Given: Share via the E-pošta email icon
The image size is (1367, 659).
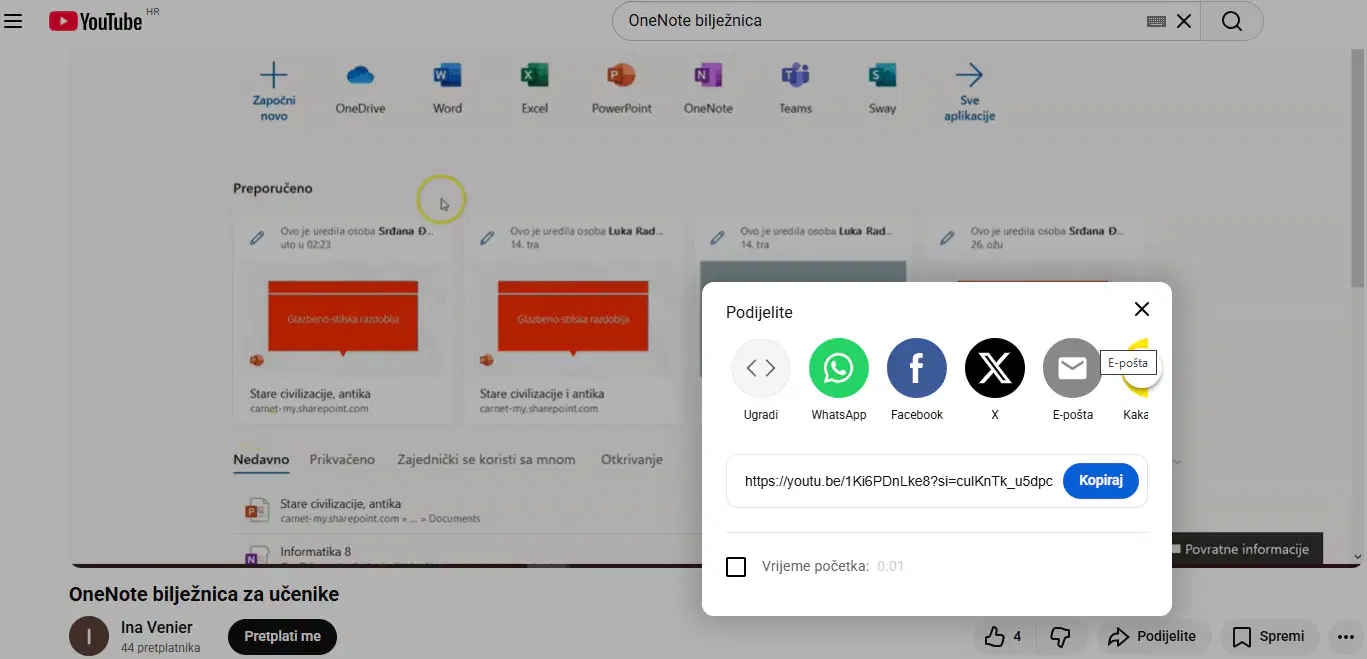Looking at the screenshot, I should tap(1073, 368).
